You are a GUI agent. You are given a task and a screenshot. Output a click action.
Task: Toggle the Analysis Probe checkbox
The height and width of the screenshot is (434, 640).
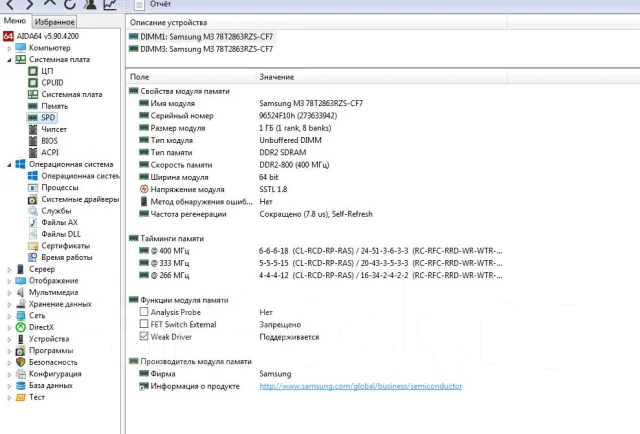point(144,312)
